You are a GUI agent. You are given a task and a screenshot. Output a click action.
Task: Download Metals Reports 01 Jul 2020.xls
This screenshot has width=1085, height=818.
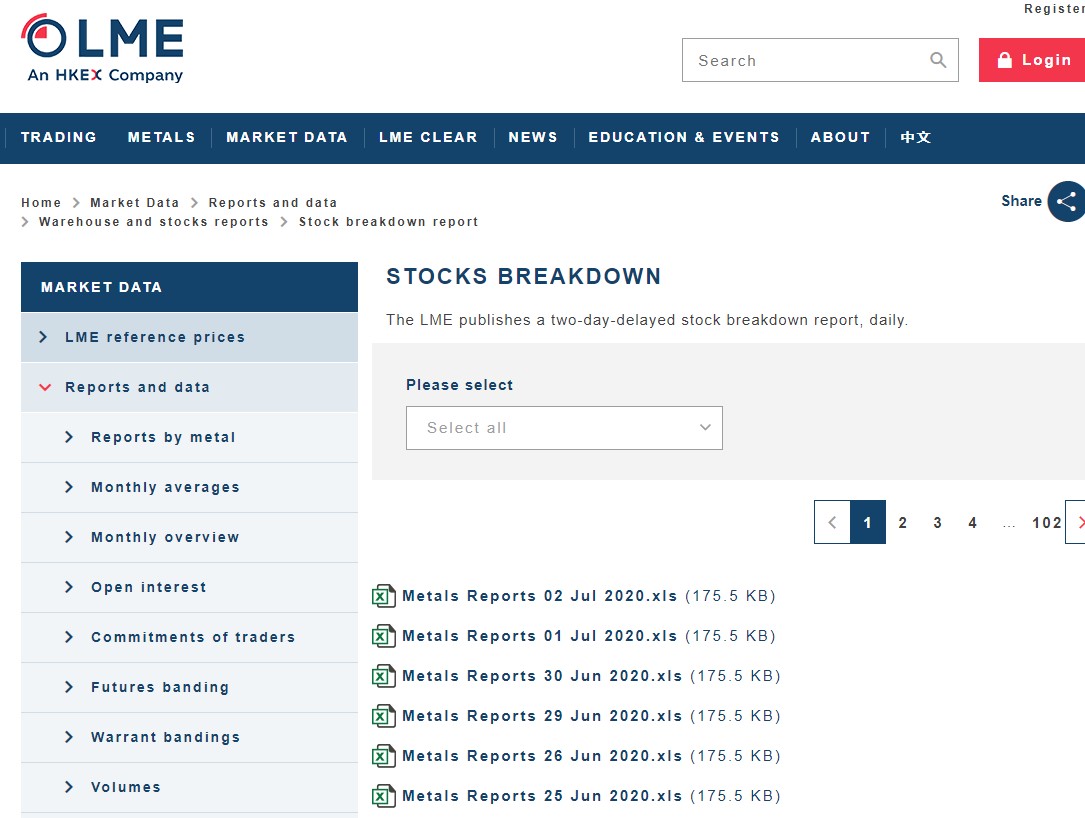click(x=539, y=636)
